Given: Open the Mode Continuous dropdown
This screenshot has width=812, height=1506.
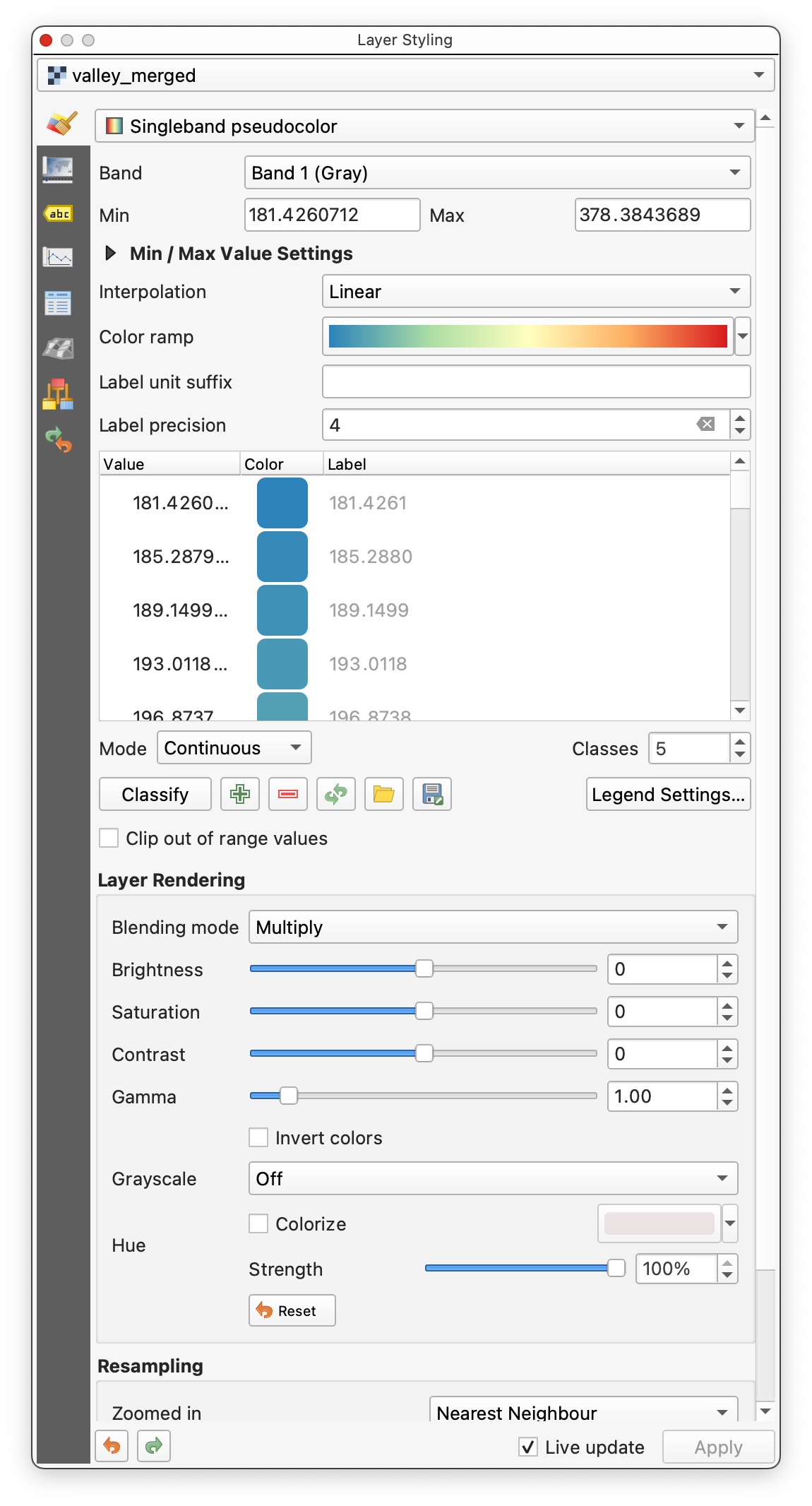Looking at the screenshot, I should [234, 747].
